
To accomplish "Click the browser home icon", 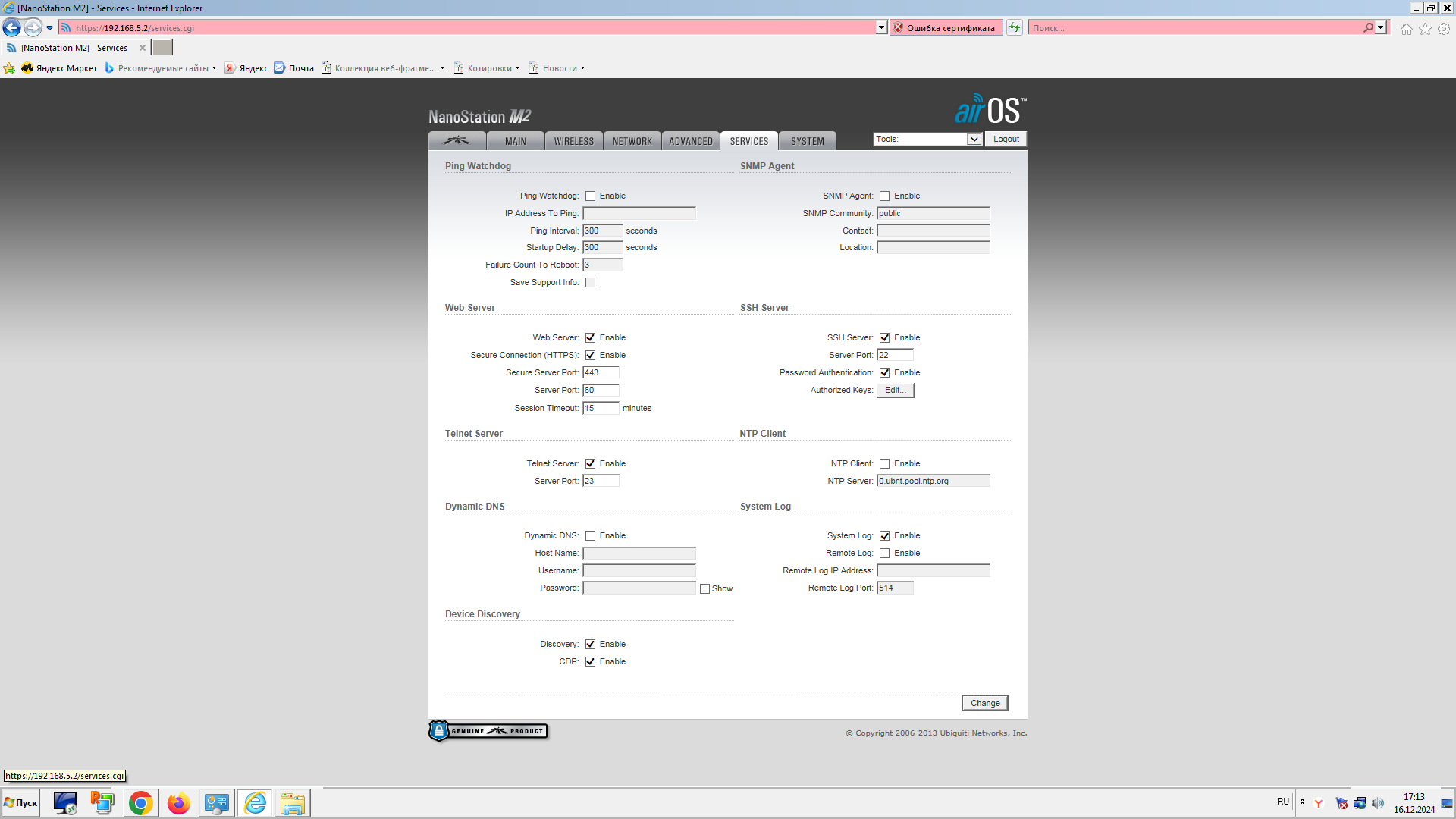I will [1406, 29].
